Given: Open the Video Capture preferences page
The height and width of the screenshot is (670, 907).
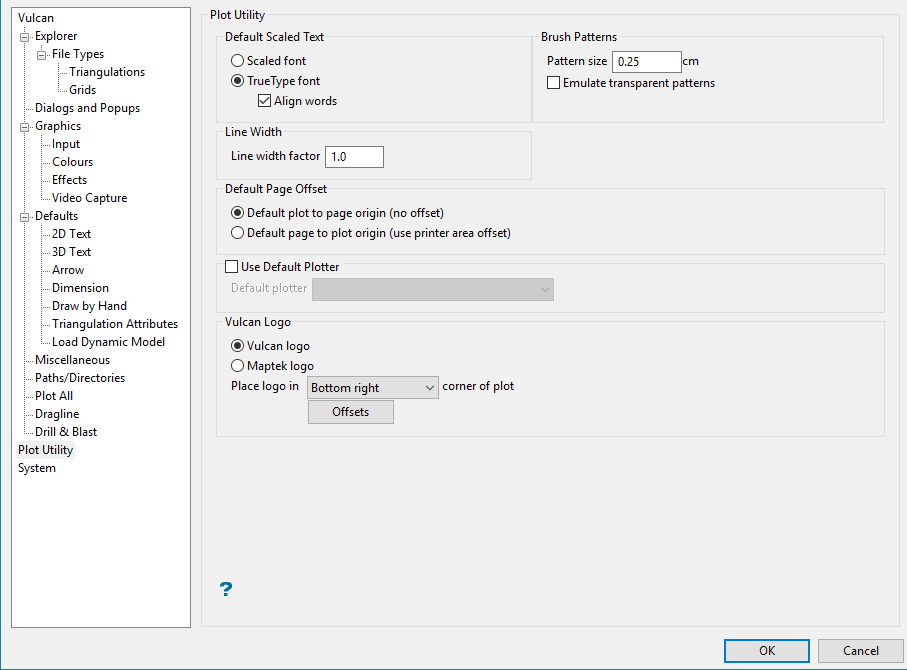Looking at the screenshot, I should pyautogui.click(x=90, y=197).
